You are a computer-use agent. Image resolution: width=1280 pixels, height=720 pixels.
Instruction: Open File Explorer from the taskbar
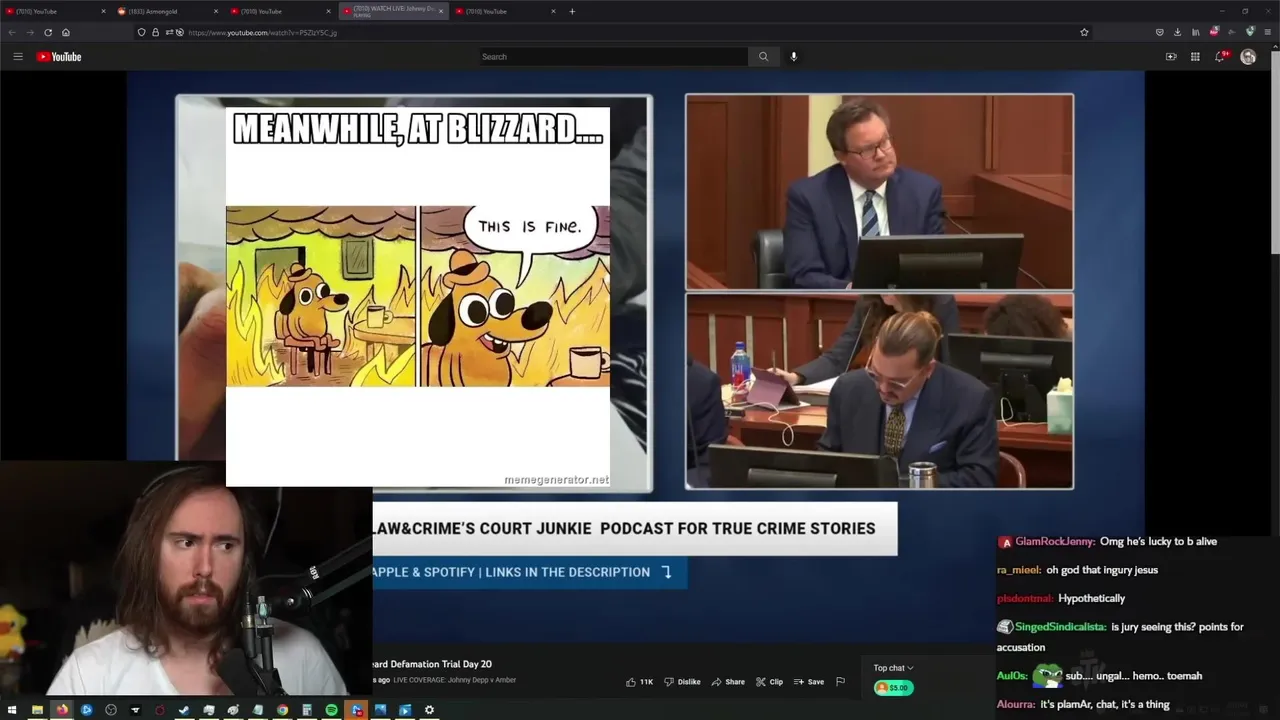[37, 710]
